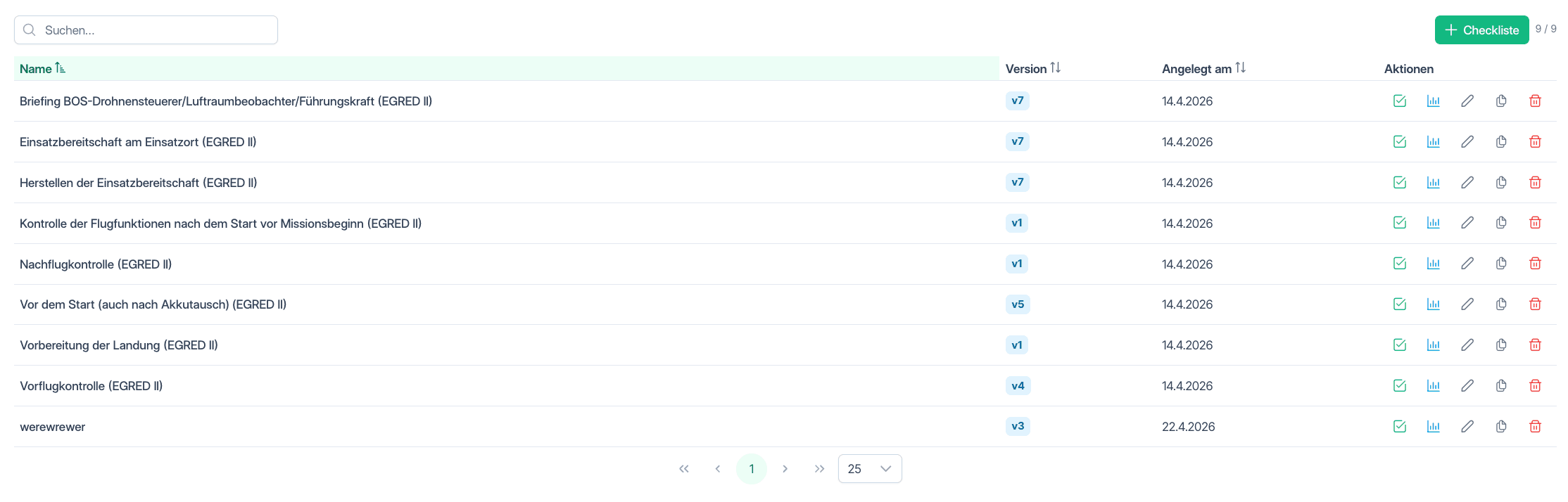Copy Einsatzbereitschaft am Einsatzort checklist

click(1500, 141)
